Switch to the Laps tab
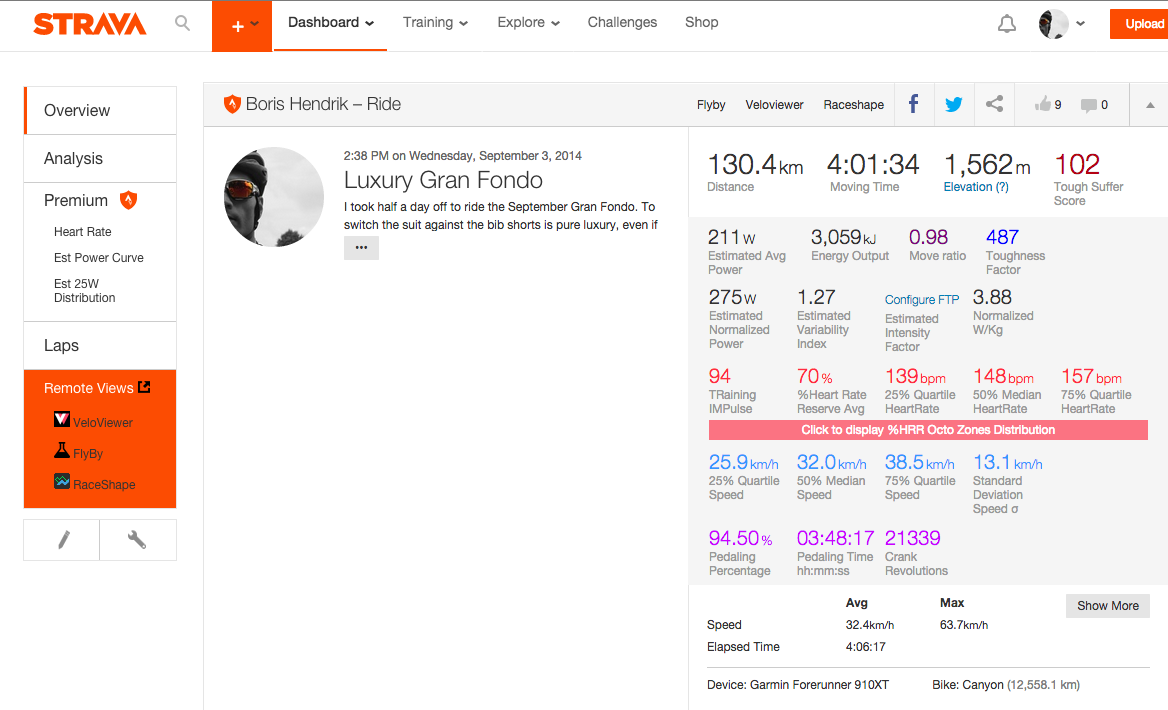 62,345
